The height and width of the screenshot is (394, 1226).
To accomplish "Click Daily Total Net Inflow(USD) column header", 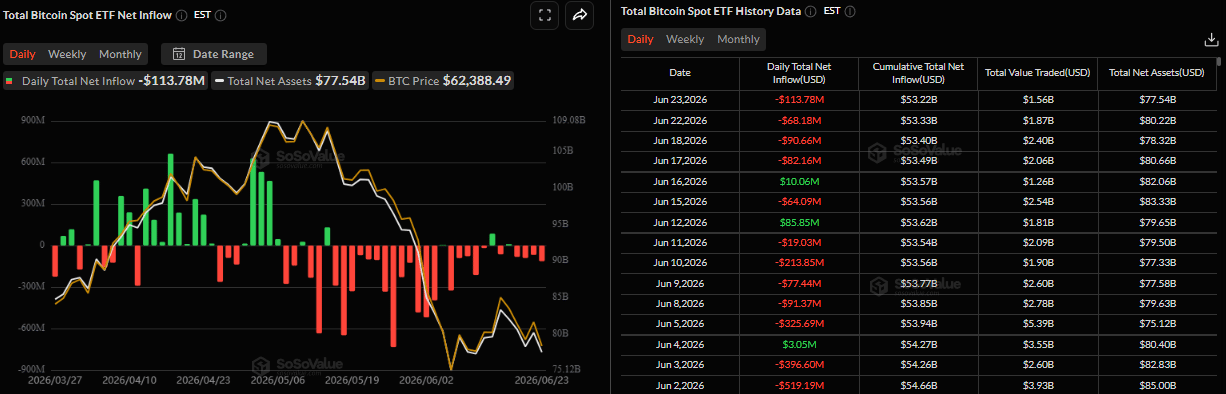I will coord(798,73).
